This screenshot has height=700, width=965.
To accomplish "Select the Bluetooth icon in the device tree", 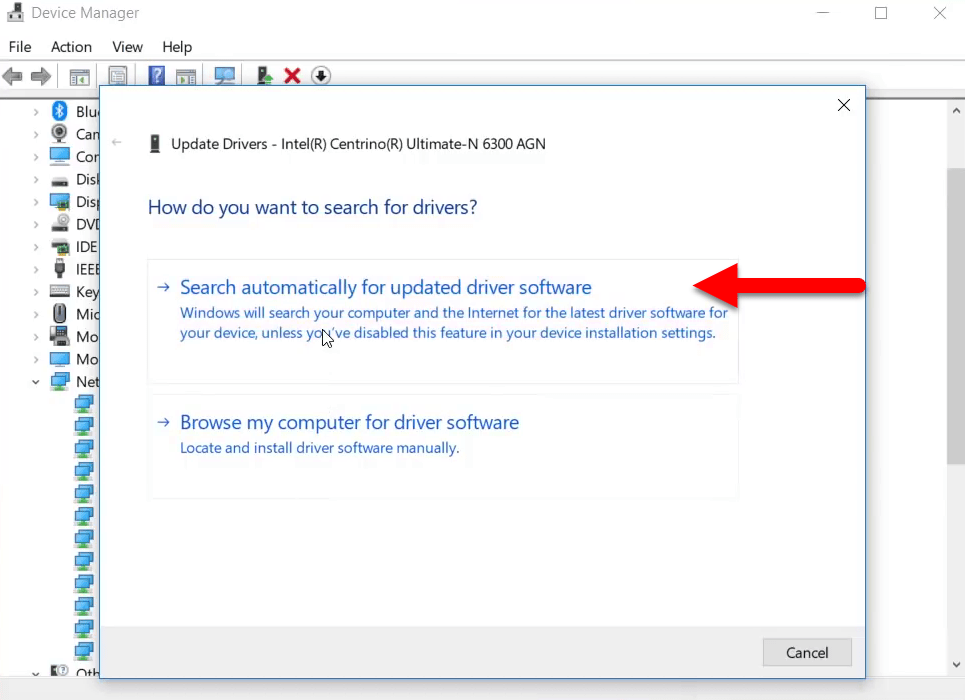I will pyautogui.click(x=59, y=111).
